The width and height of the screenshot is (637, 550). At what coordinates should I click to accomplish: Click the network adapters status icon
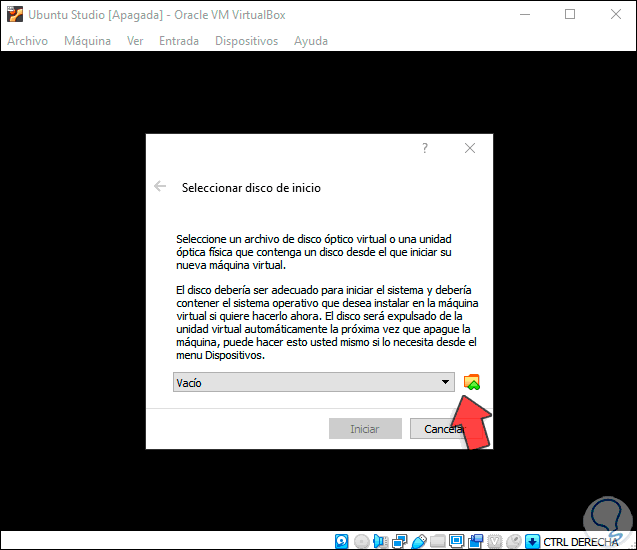click(400, 541)
